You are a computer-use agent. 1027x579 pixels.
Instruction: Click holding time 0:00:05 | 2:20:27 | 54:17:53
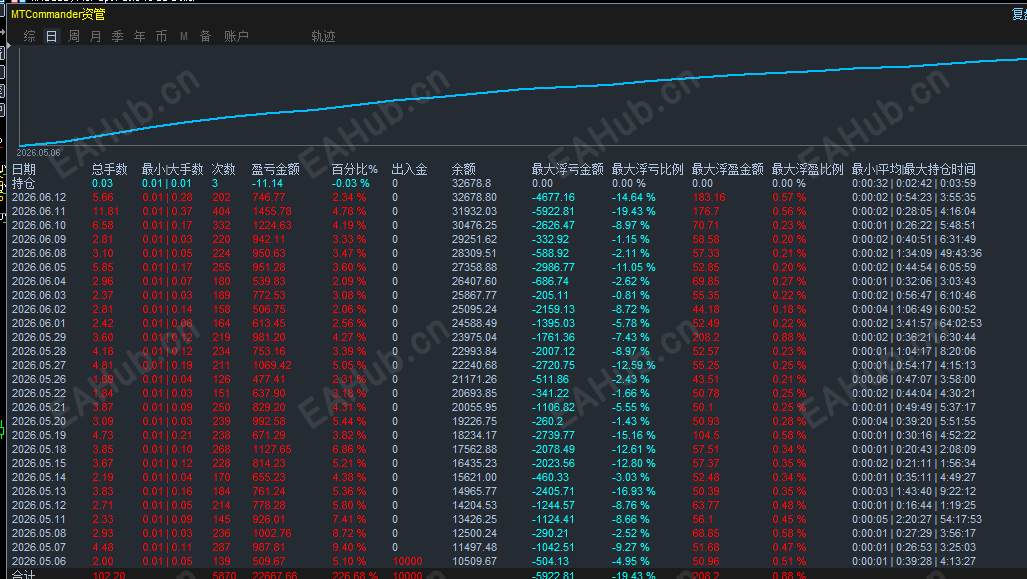tap(917, 519)
